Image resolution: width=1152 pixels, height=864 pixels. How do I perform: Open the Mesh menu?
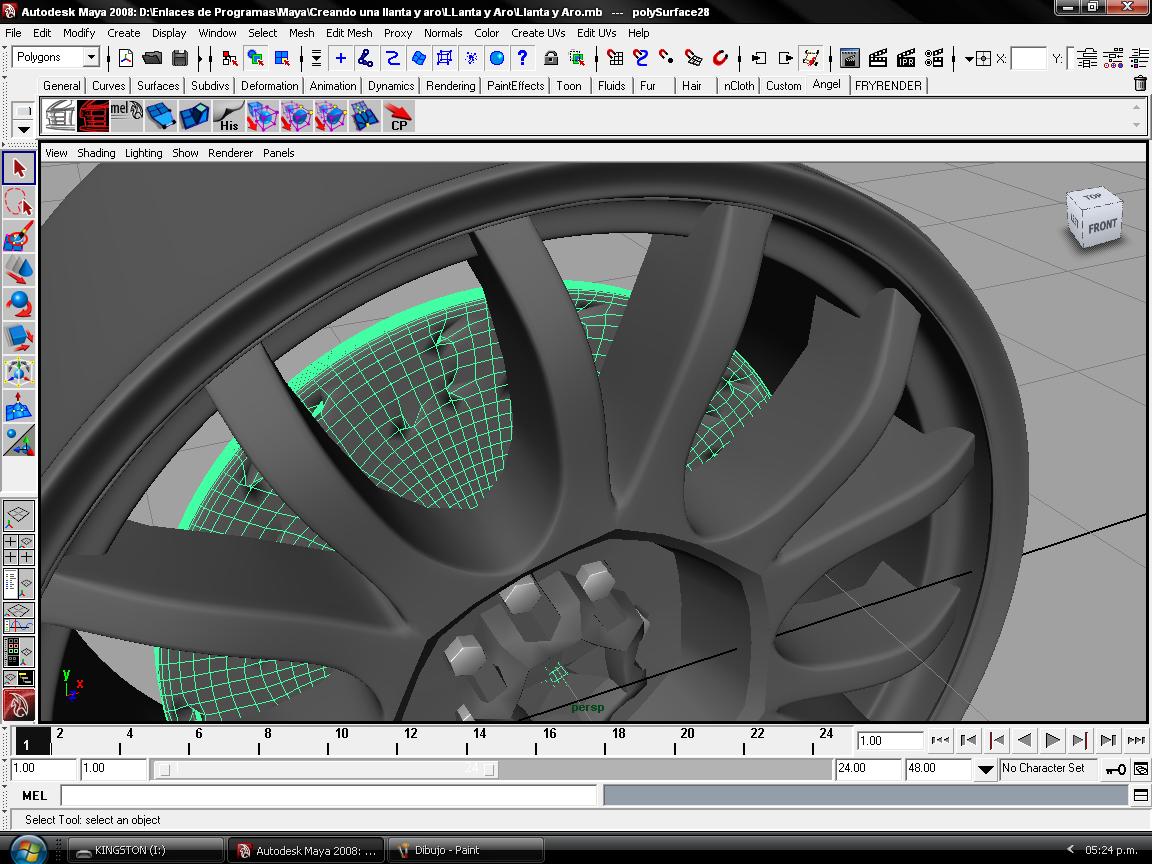[301, 33]
